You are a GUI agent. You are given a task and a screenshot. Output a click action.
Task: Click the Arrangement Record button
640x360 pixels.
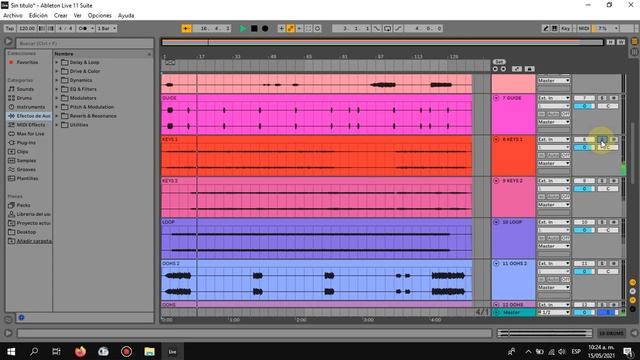265,28
